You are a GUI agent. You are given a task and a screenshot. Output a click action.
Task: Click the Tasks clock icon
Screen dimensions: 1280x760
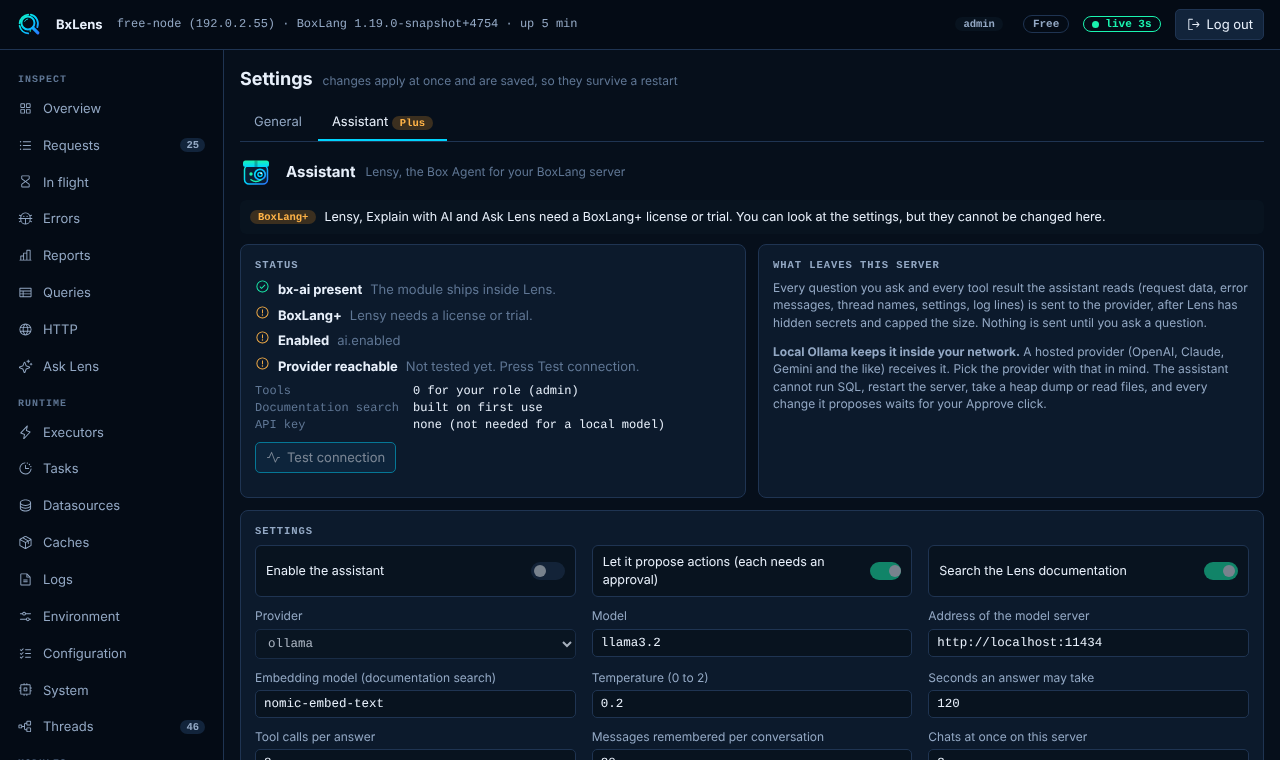pos(25,468)
